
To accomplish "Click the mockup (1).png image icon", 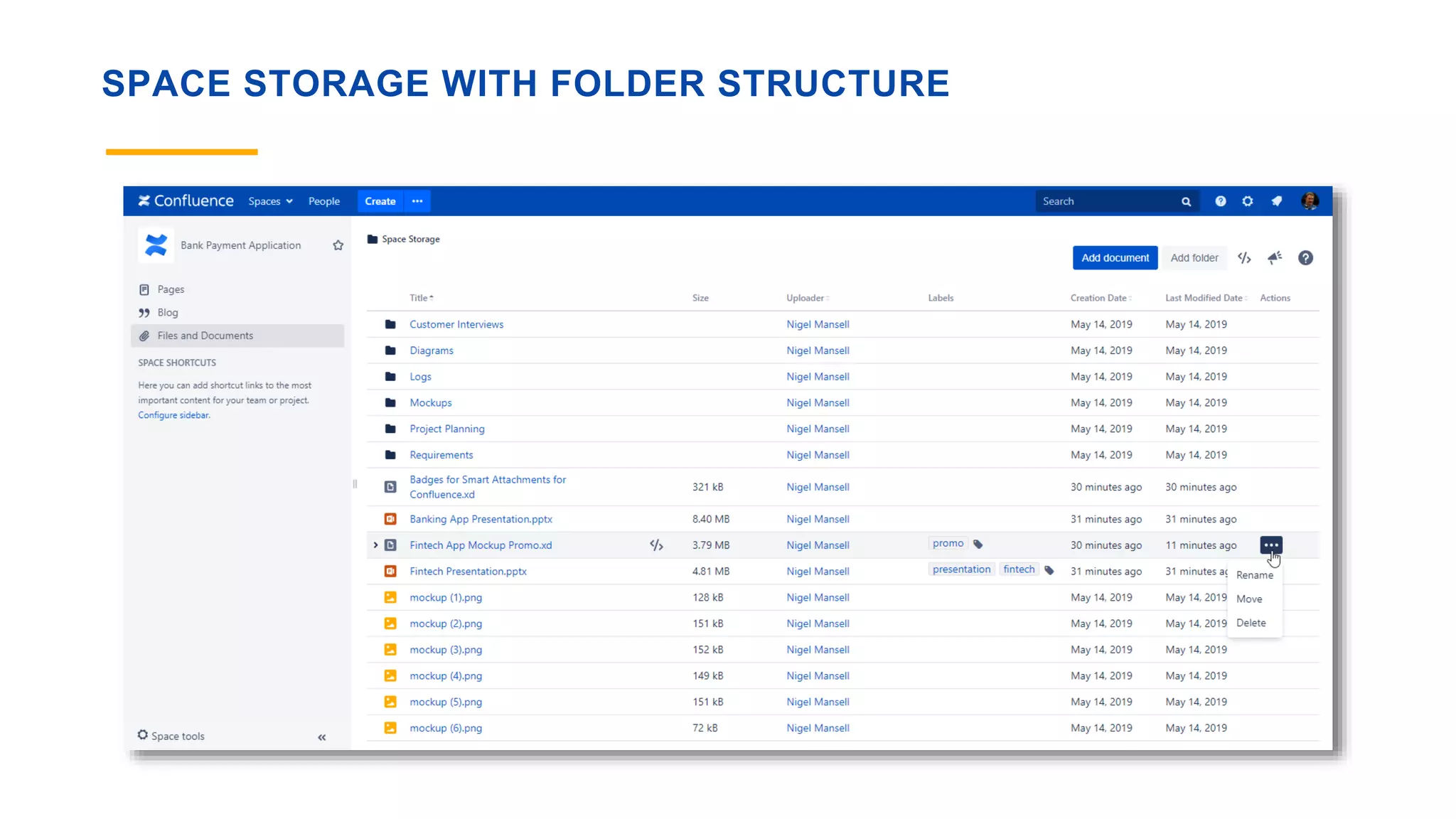I will click(x=390, y=598).
